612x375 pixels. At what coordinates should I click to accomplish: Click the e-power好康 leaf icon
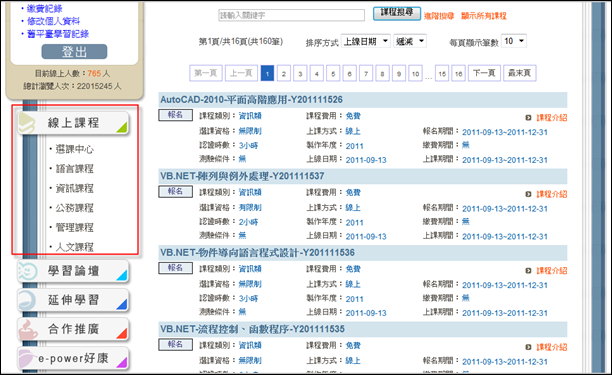coord(27,358)
